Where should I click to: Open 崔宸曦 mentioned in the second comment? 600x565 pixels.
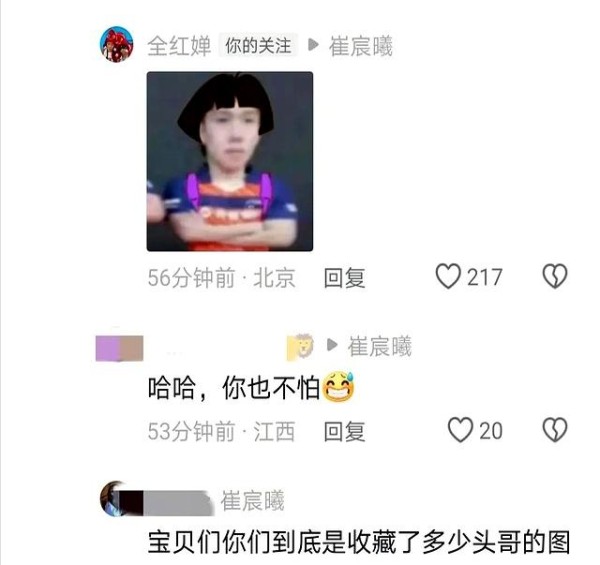[x=379, y=346]
